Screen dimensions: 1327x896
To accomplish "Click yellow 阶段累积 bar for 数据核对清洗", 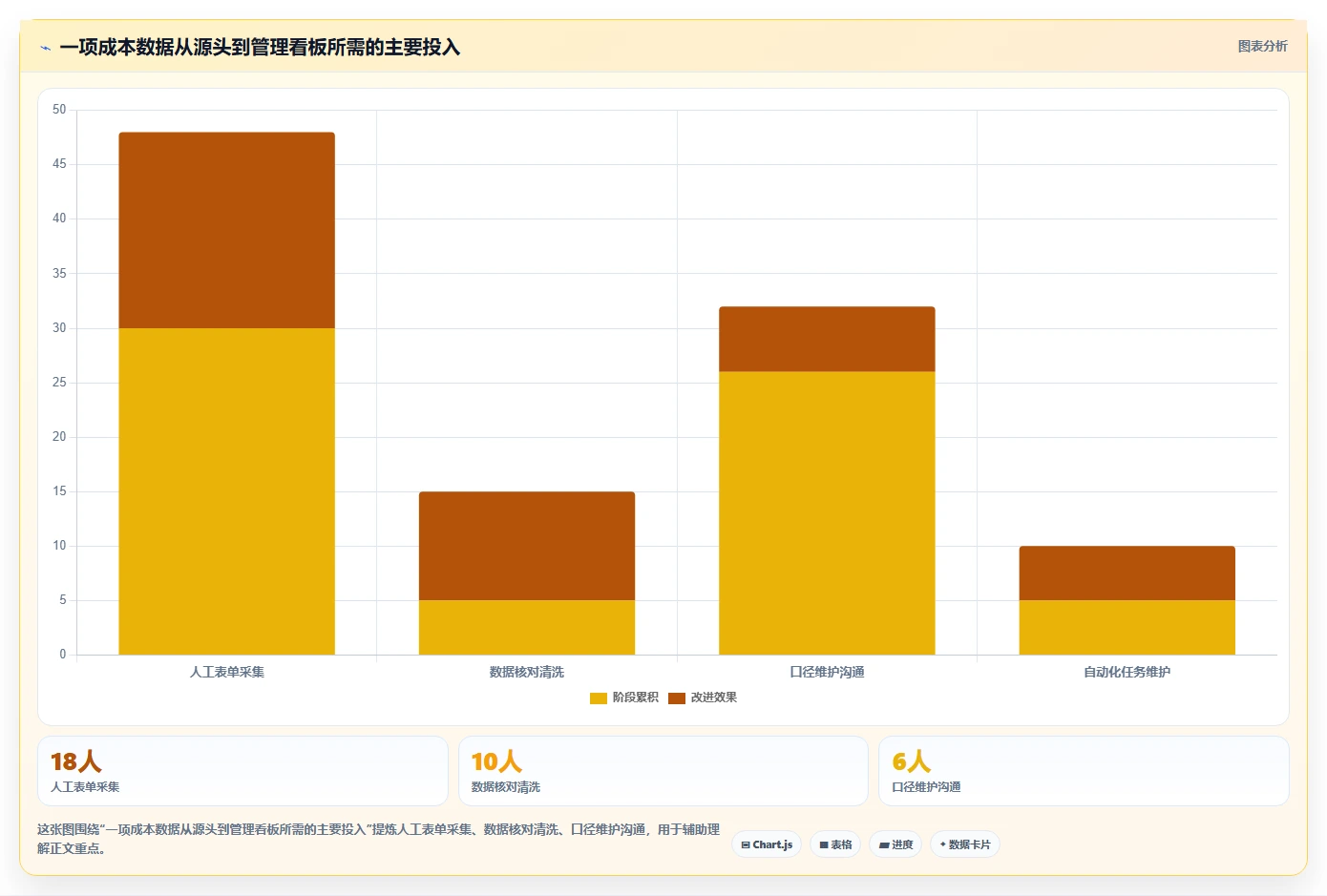I will click(527, 628).
